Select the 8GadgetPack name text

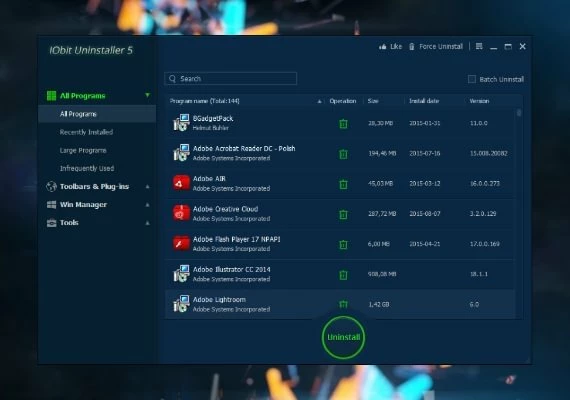tap(213, 119)
